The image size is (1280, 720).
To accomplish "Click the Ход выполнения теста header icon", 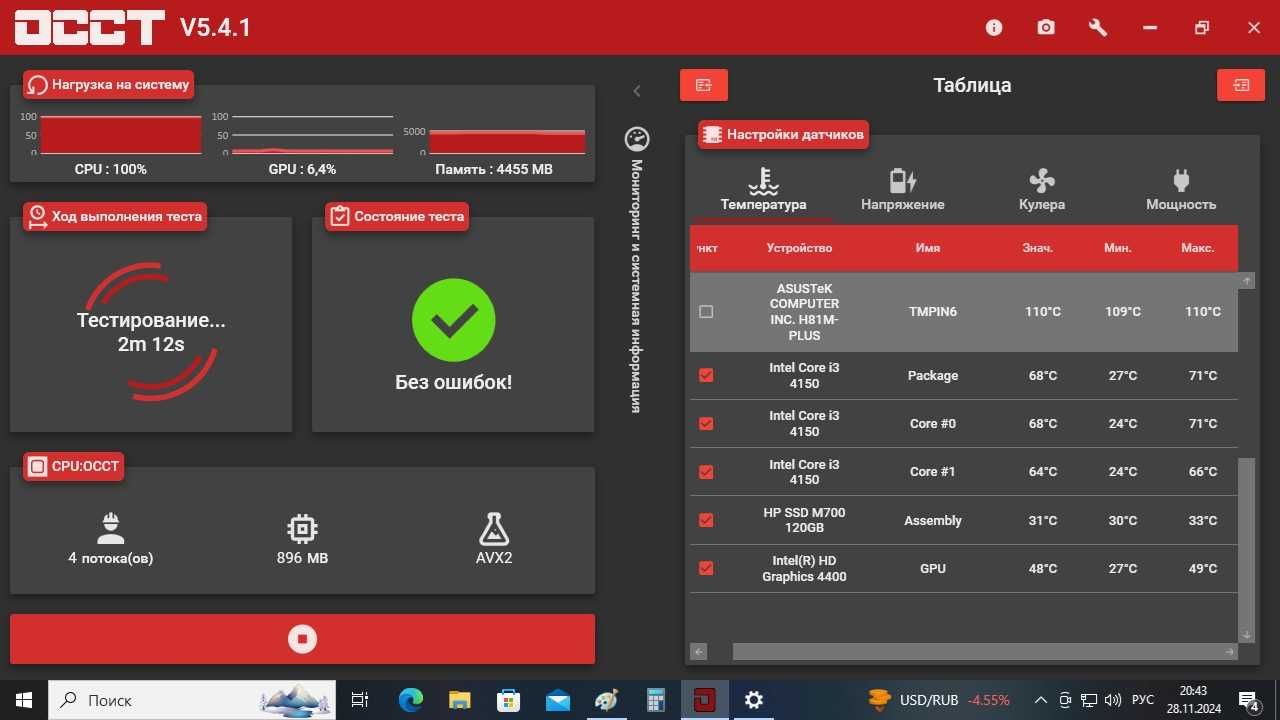I will tap(37, 216).
